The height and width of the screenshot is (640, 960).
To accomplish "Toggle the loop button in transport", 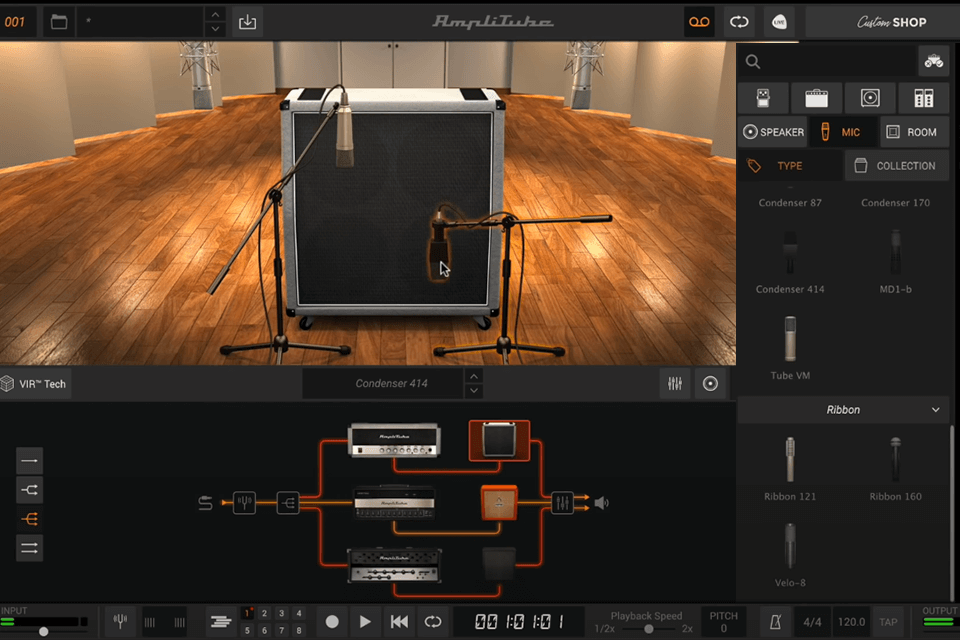I will point(432,621).
